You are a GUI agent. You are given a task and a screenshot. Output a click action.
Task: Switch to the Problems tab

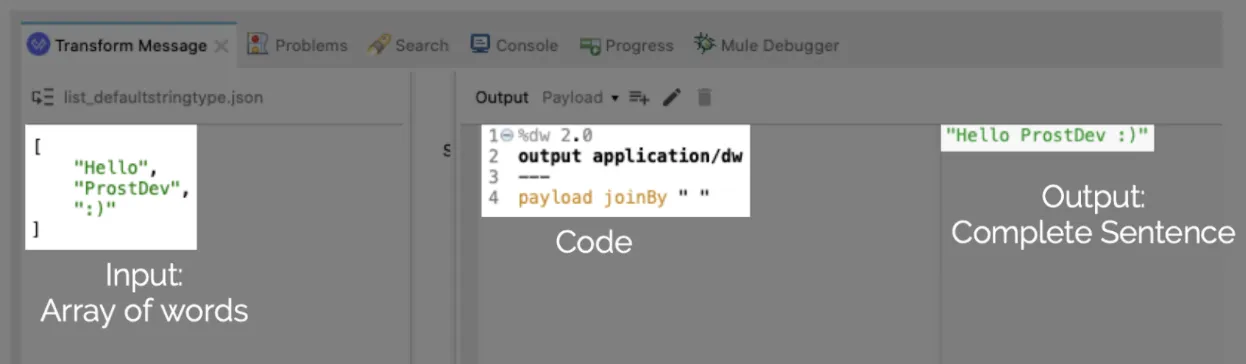click(x=297, y=45)
